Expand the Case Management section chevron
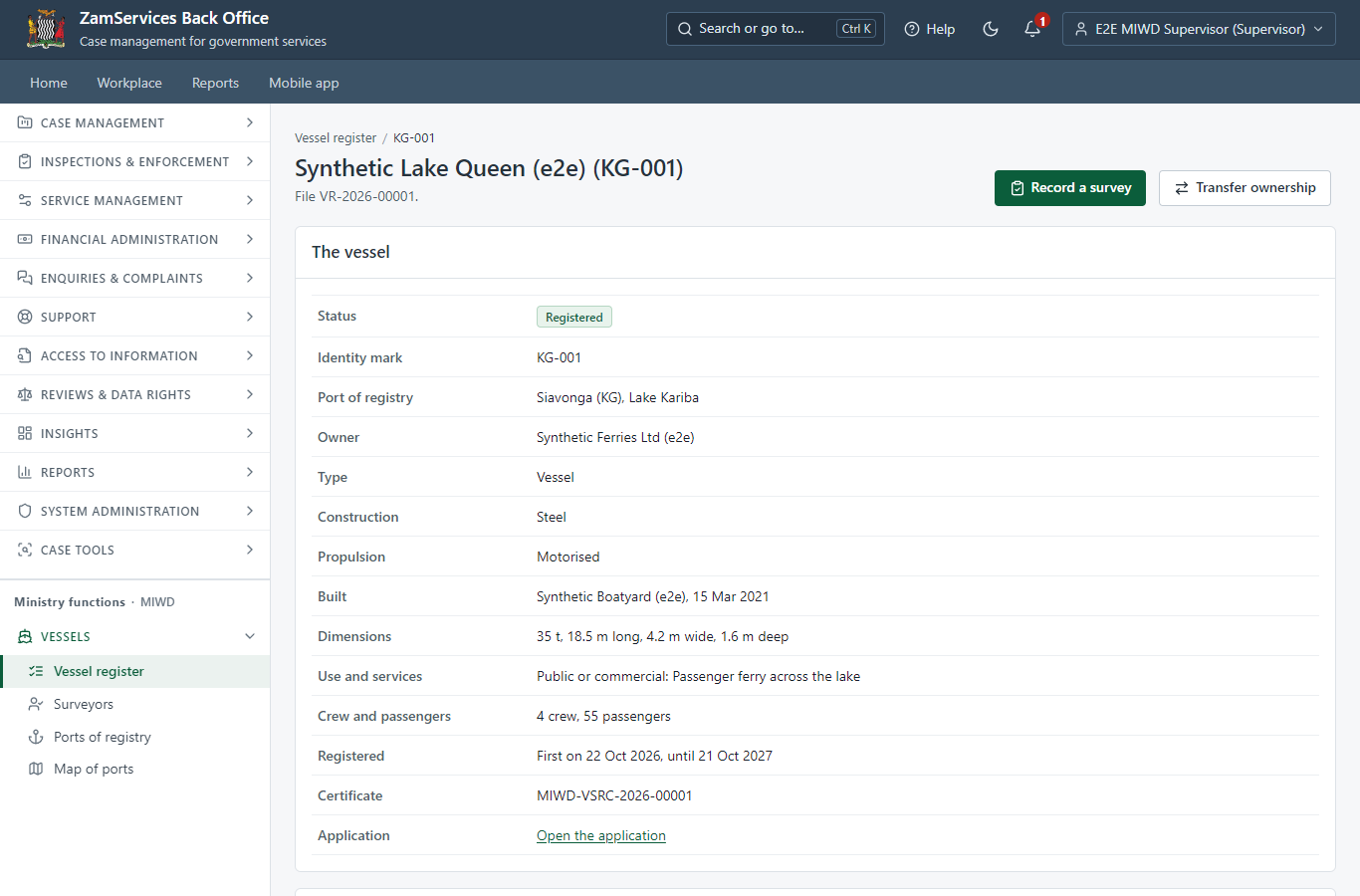Image resolution: width=1360 pixels, height=896 pixels. point(250,122)
